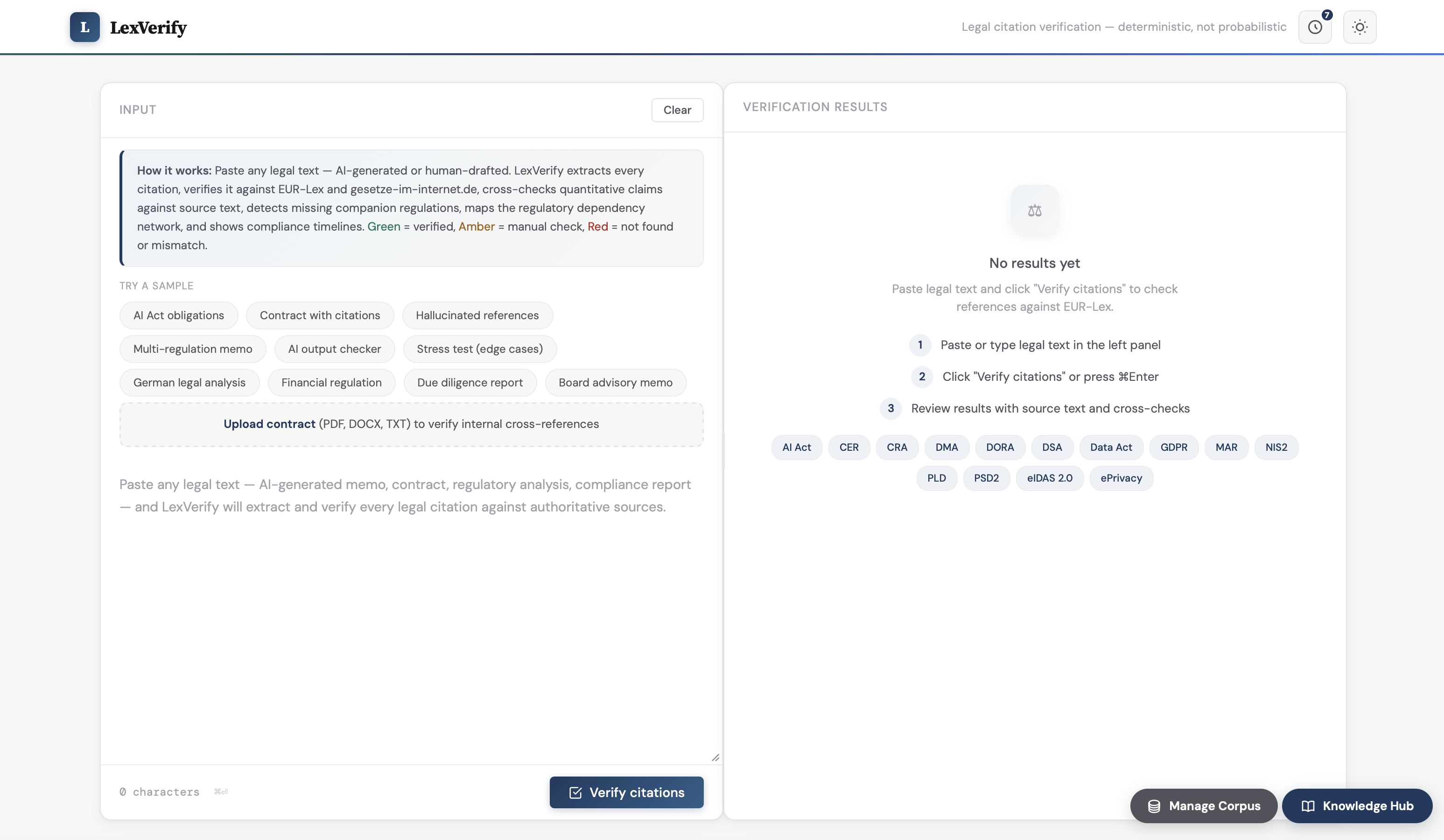Image resolution: width=1444 pixels, height=840 pixels.
Task: Click the scales icon in the empty results panel
Action: click(1034, 210)
